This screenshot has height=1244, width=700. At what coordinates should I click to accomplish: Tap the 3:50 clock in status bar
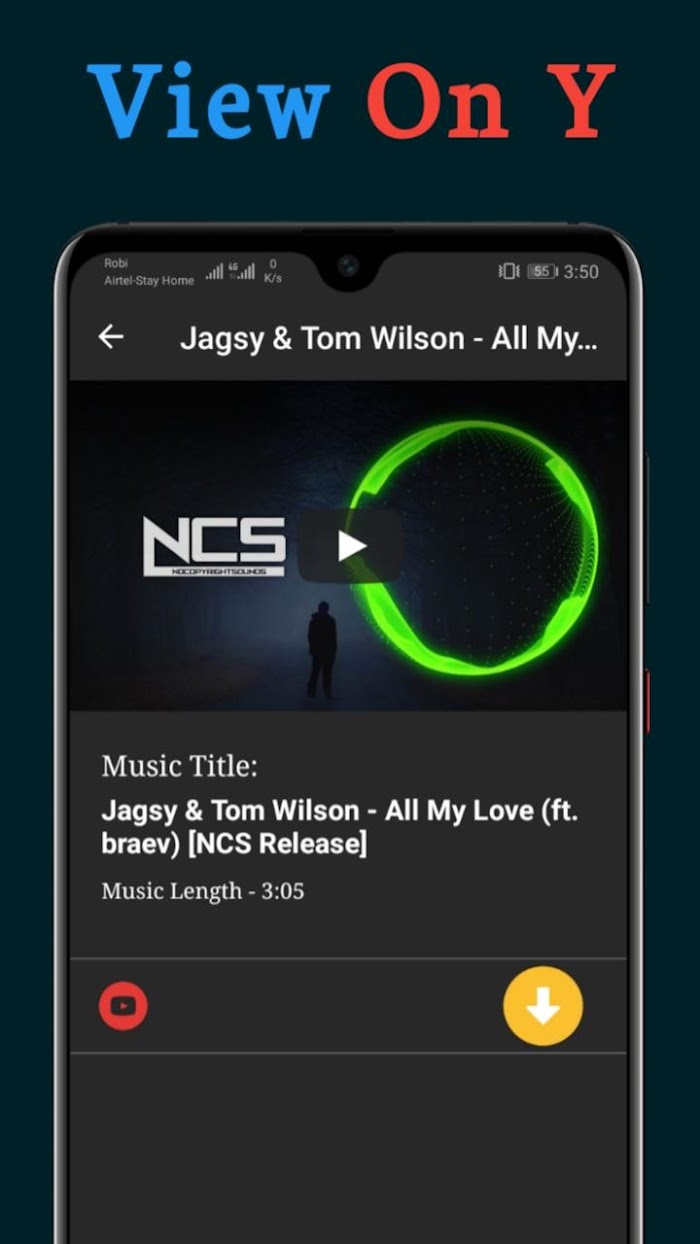point(581,271)
